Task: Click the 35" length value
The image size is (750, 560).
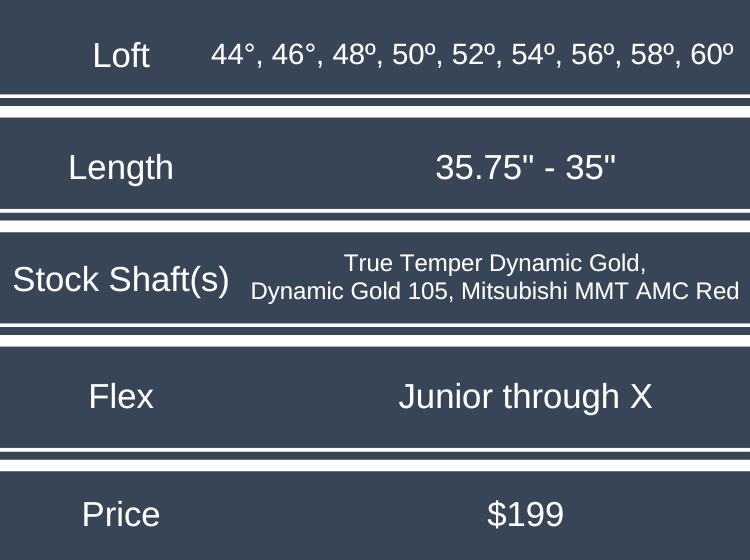Action: click(591, 167)
